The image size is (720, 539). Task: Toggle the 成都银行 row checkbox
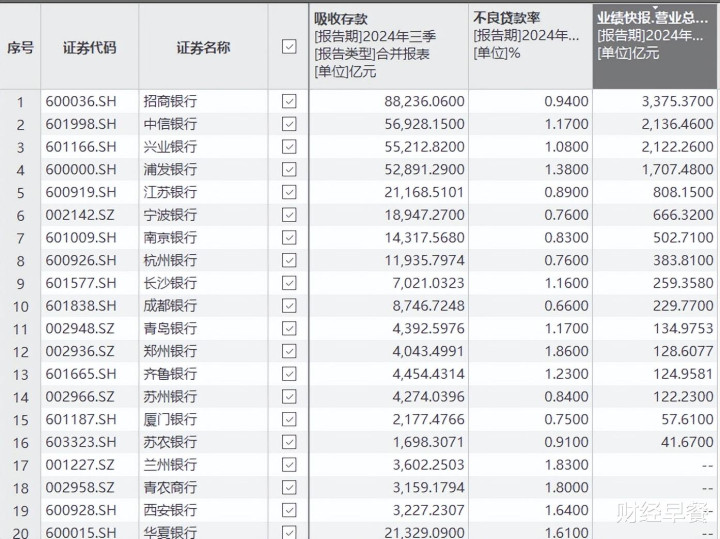289,306
